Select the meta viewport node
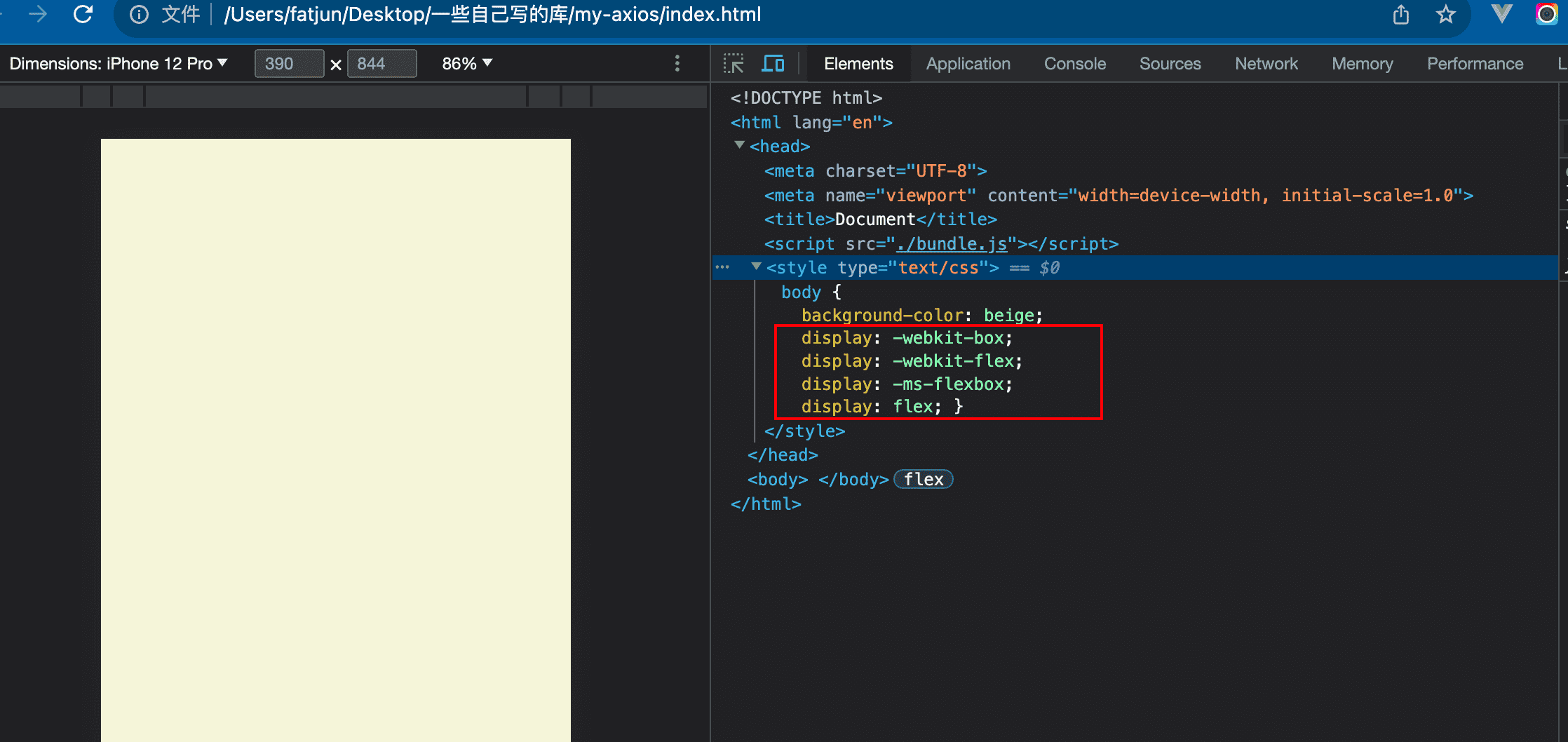Viewport: 1568px width, 742px height. (1118, 195)
